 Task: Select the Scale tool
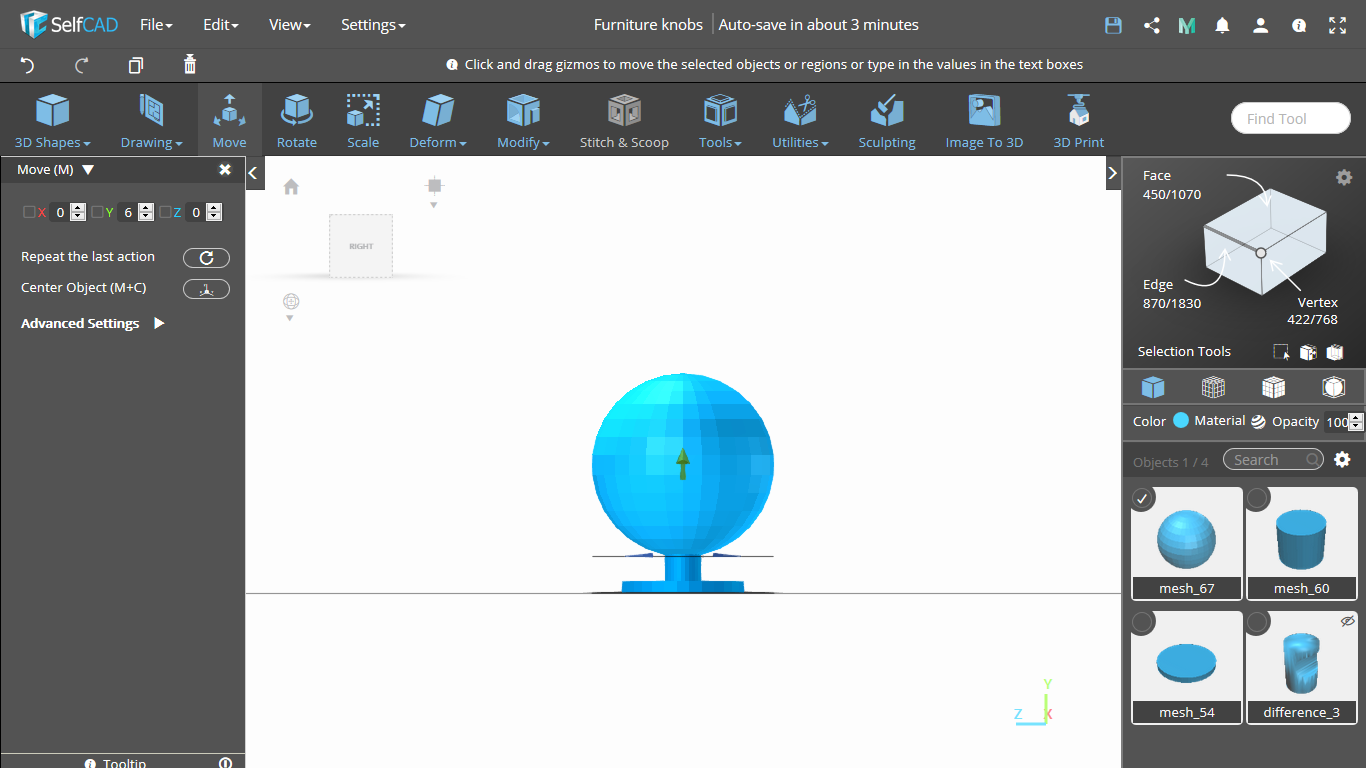pyautogui.click(x=363, y=120)
